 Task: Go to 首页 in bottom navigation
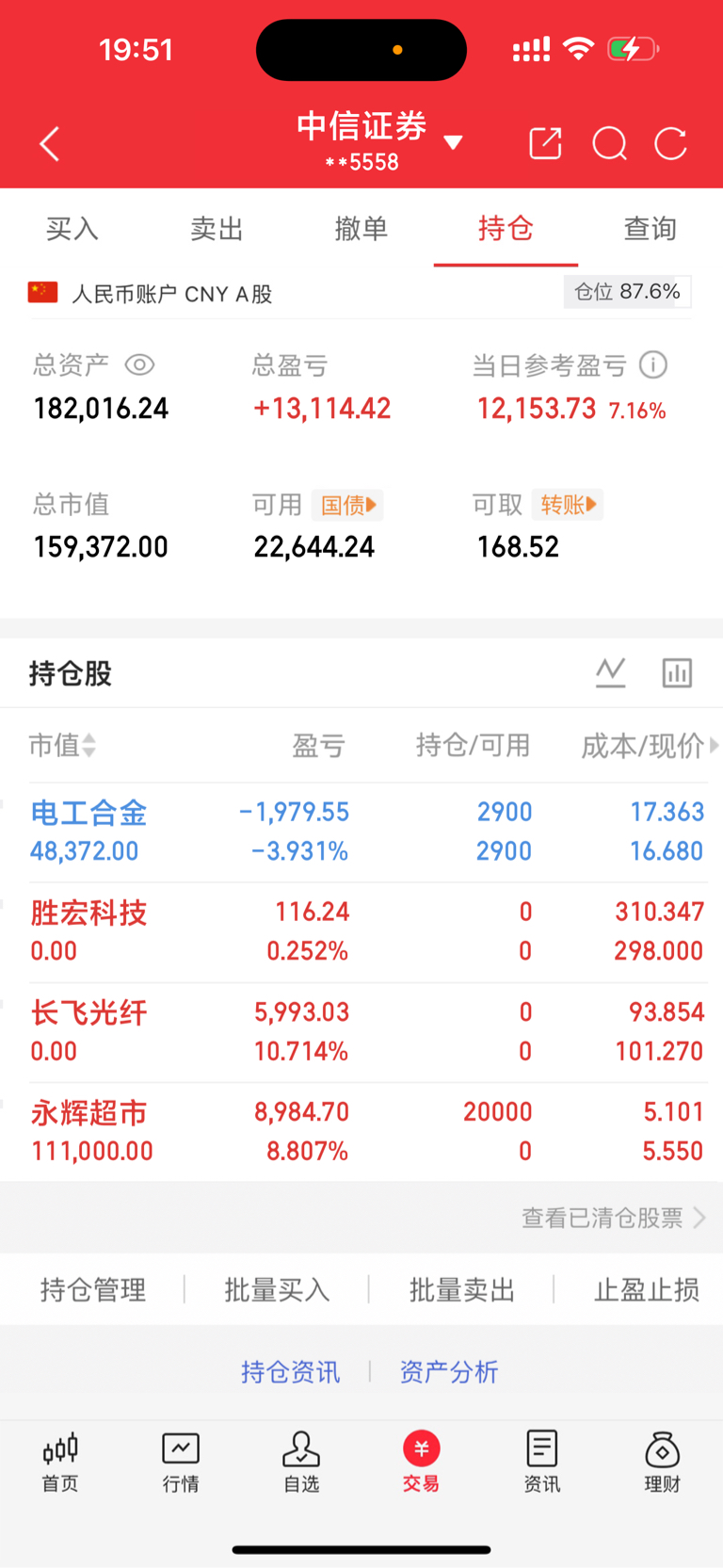60,1463
